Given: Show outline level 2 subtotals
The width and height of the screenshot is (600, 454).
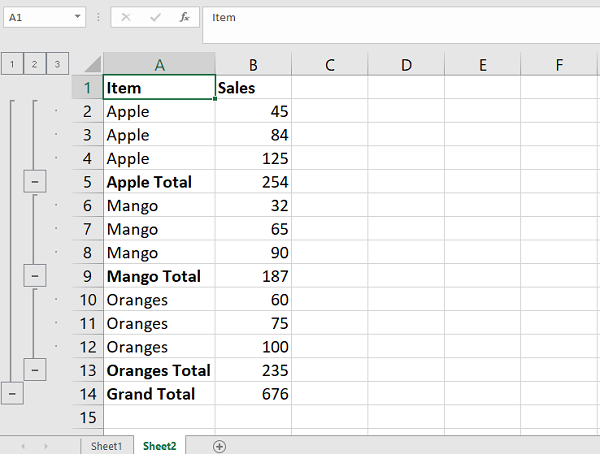Looking at the screenshot, I should click(x=35, y=64).
